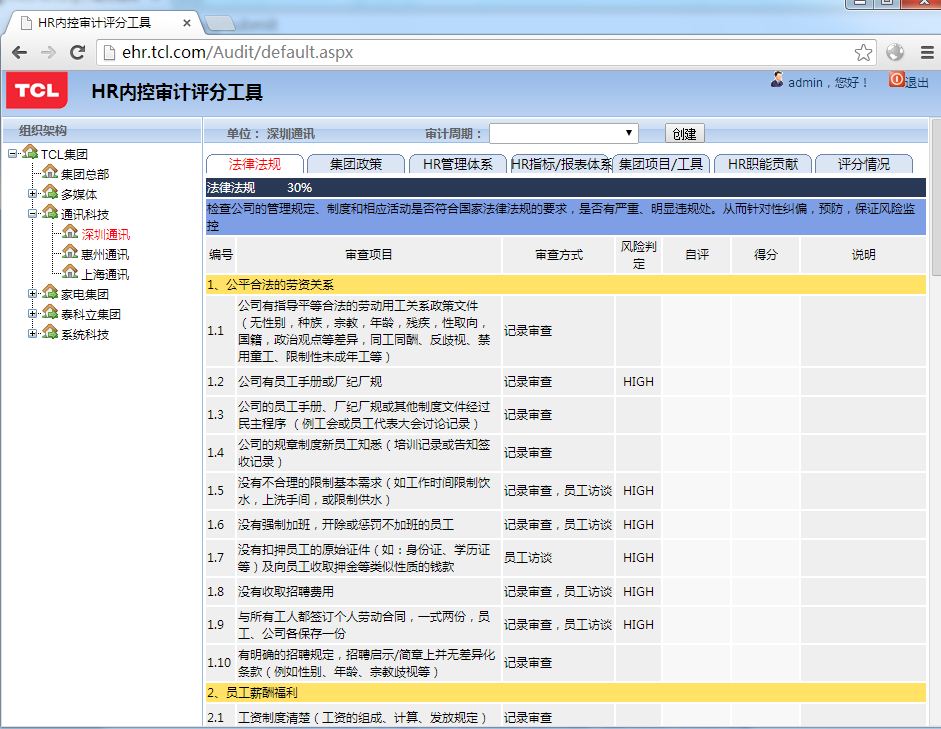Switch to the 集团项目/工具 tab
Viewport: 941px width, 729px height.
pyautogui.click(x=661, y=164)
